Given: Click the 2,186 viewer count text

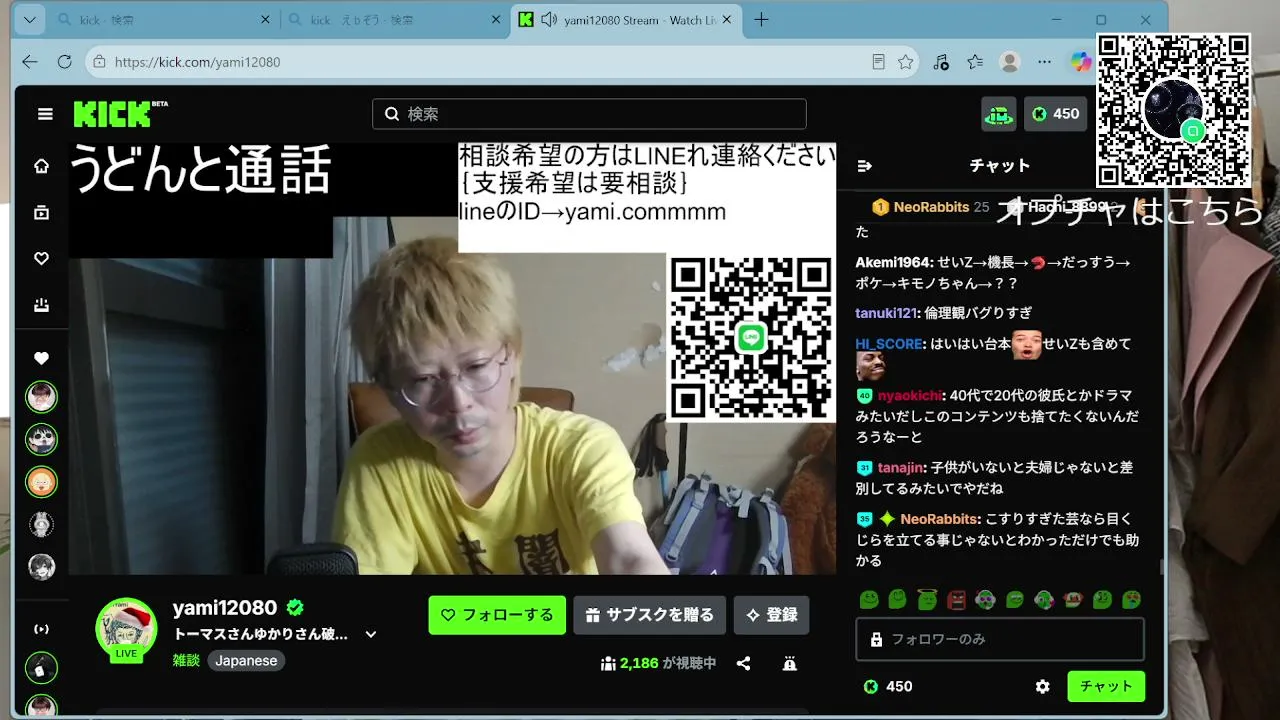Looking at the screenshot, I should 639,663.
